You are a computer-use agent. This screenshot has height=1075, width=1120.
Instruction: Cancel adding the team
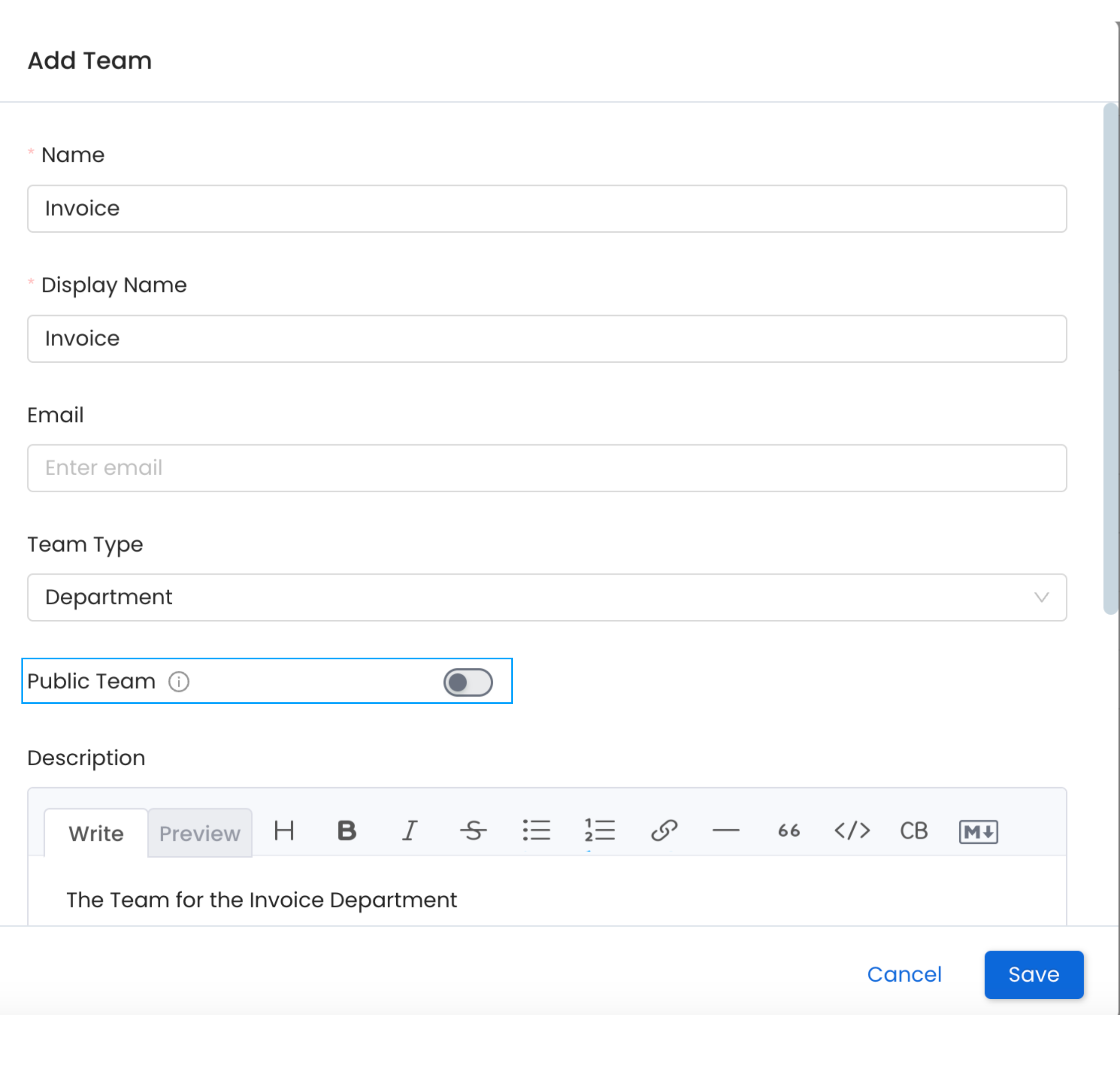(x=904, y=975)
